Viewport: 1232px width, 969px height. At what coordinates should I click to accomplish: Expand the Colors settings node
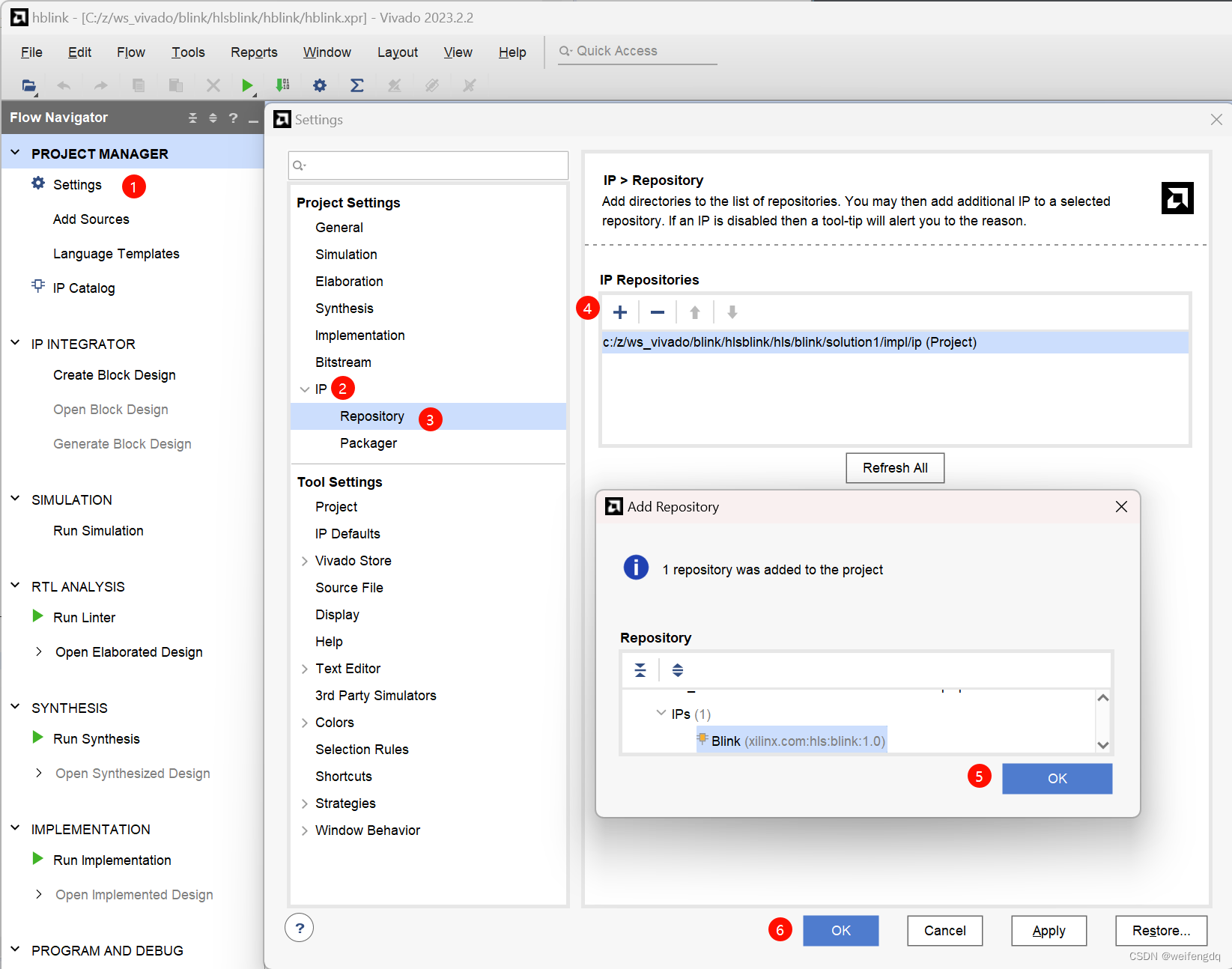[x=304, y=723]
